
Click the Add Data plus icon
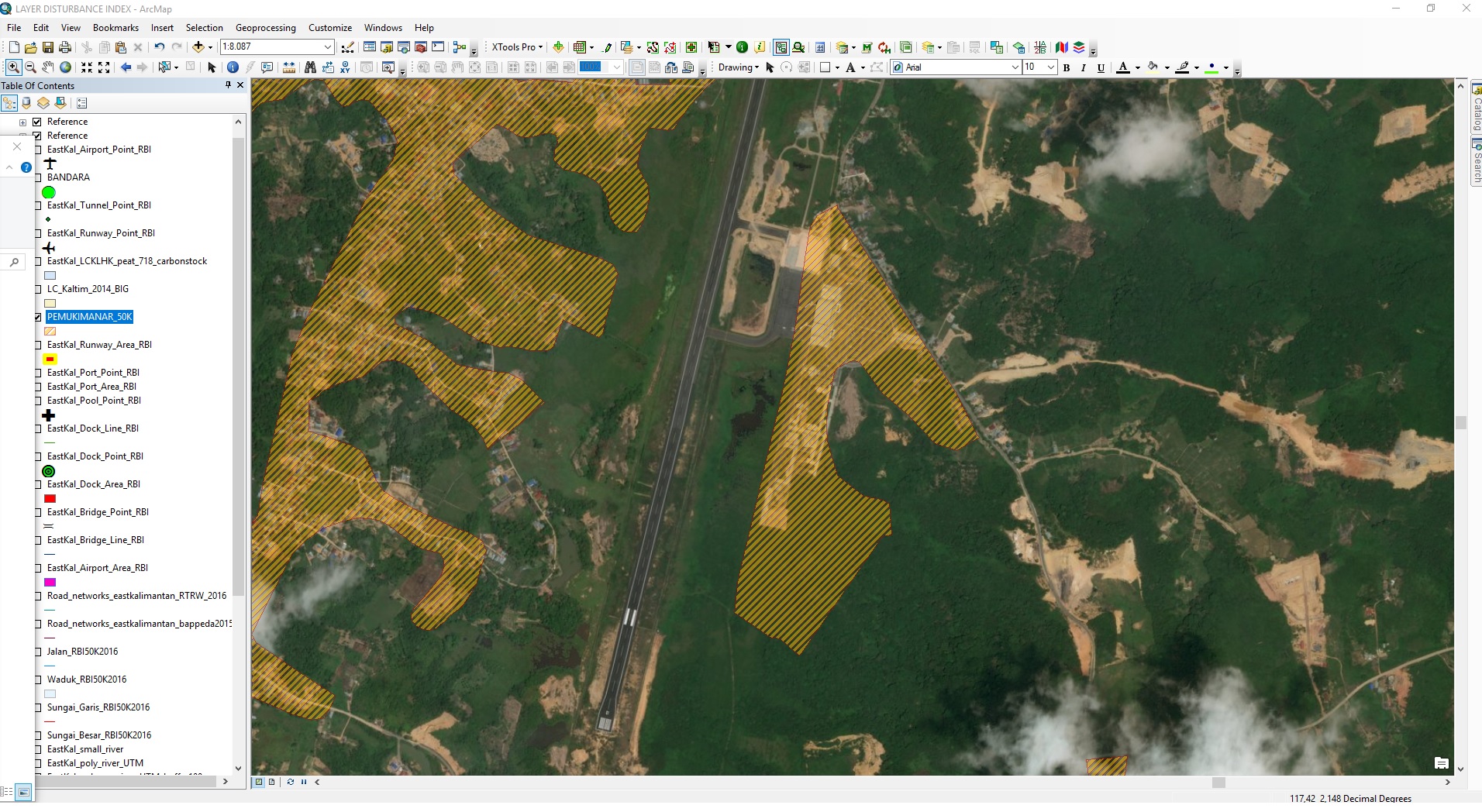(198, 47)
